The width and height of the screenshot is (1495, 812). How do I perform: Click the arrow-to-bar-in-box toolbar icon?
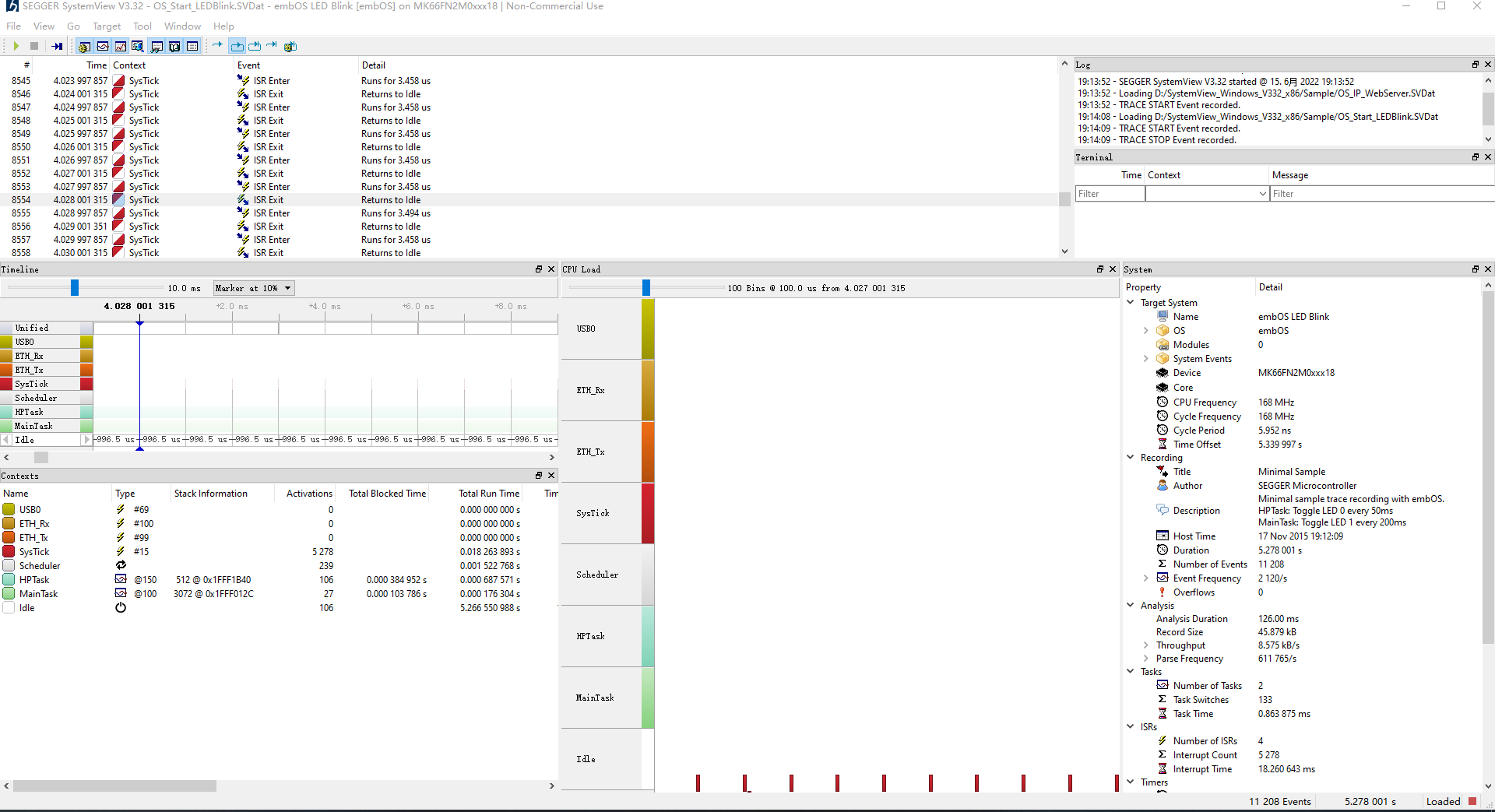pos(255,47)
